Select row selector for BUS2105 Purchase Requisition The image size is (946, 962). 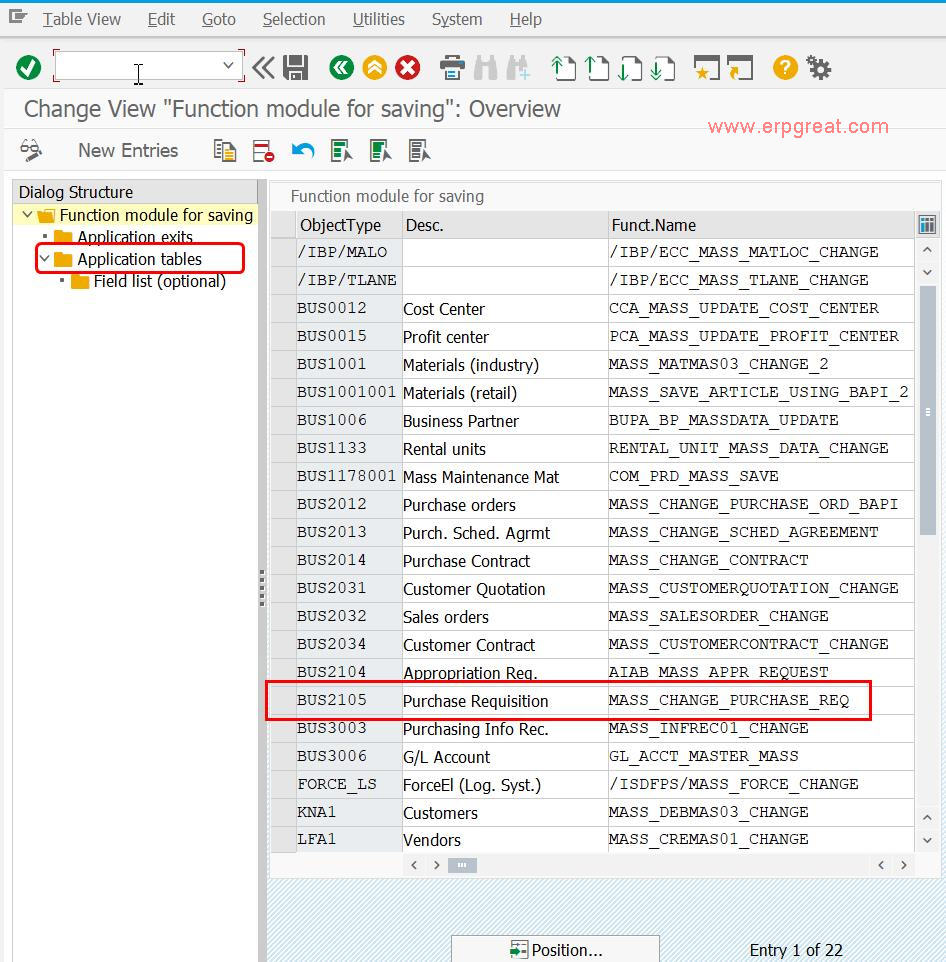point(283,700)
